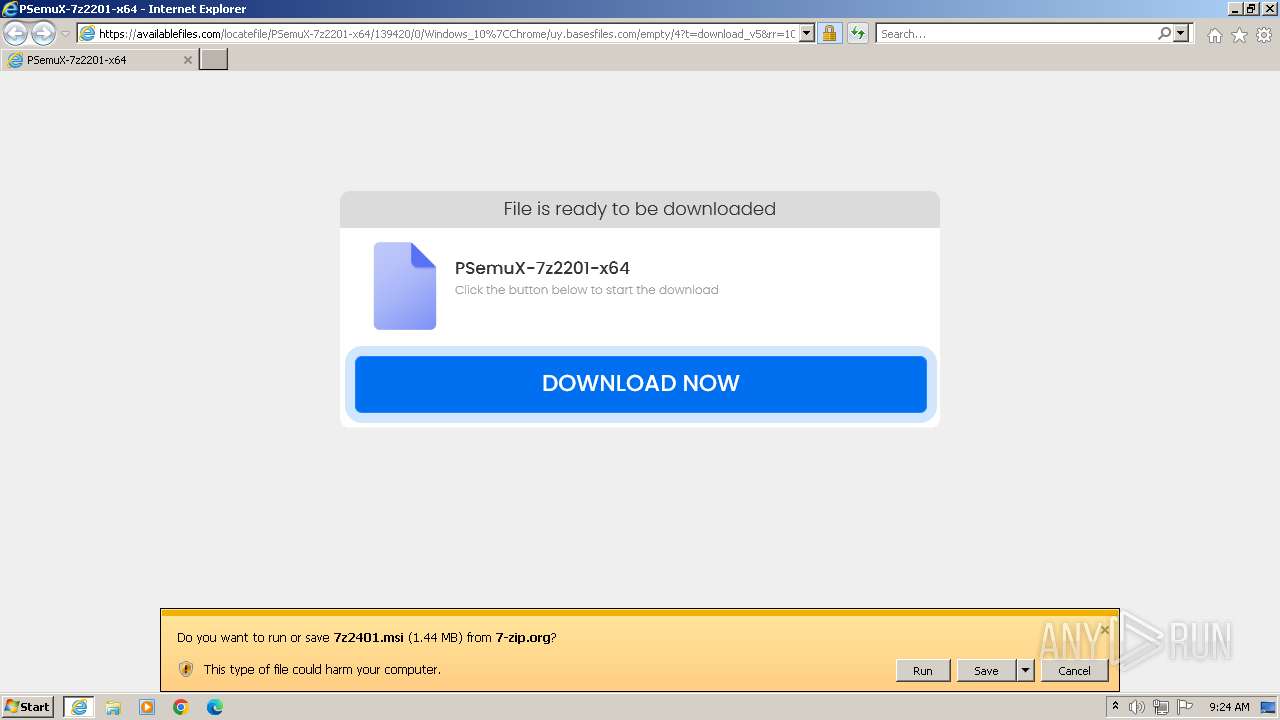Screen dimensions: 1280x720
Task: Open File Explorer from taskbar
Action: coord(113,707)
